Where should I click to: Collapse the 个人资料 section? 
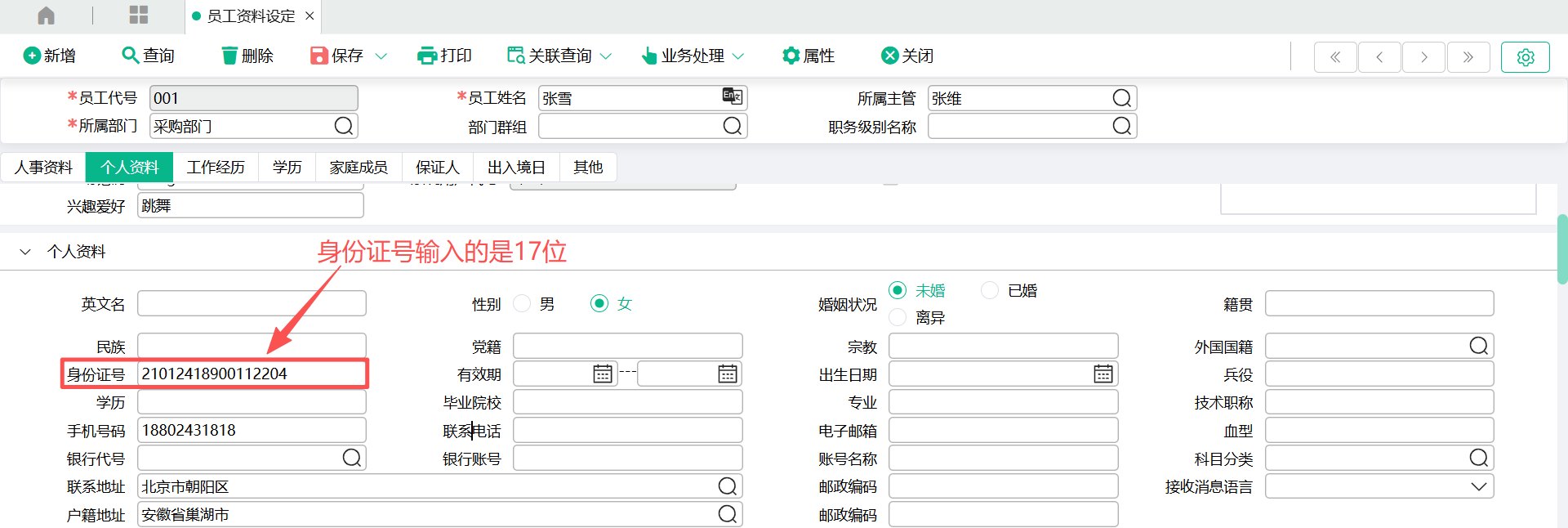tap(25, 252)
